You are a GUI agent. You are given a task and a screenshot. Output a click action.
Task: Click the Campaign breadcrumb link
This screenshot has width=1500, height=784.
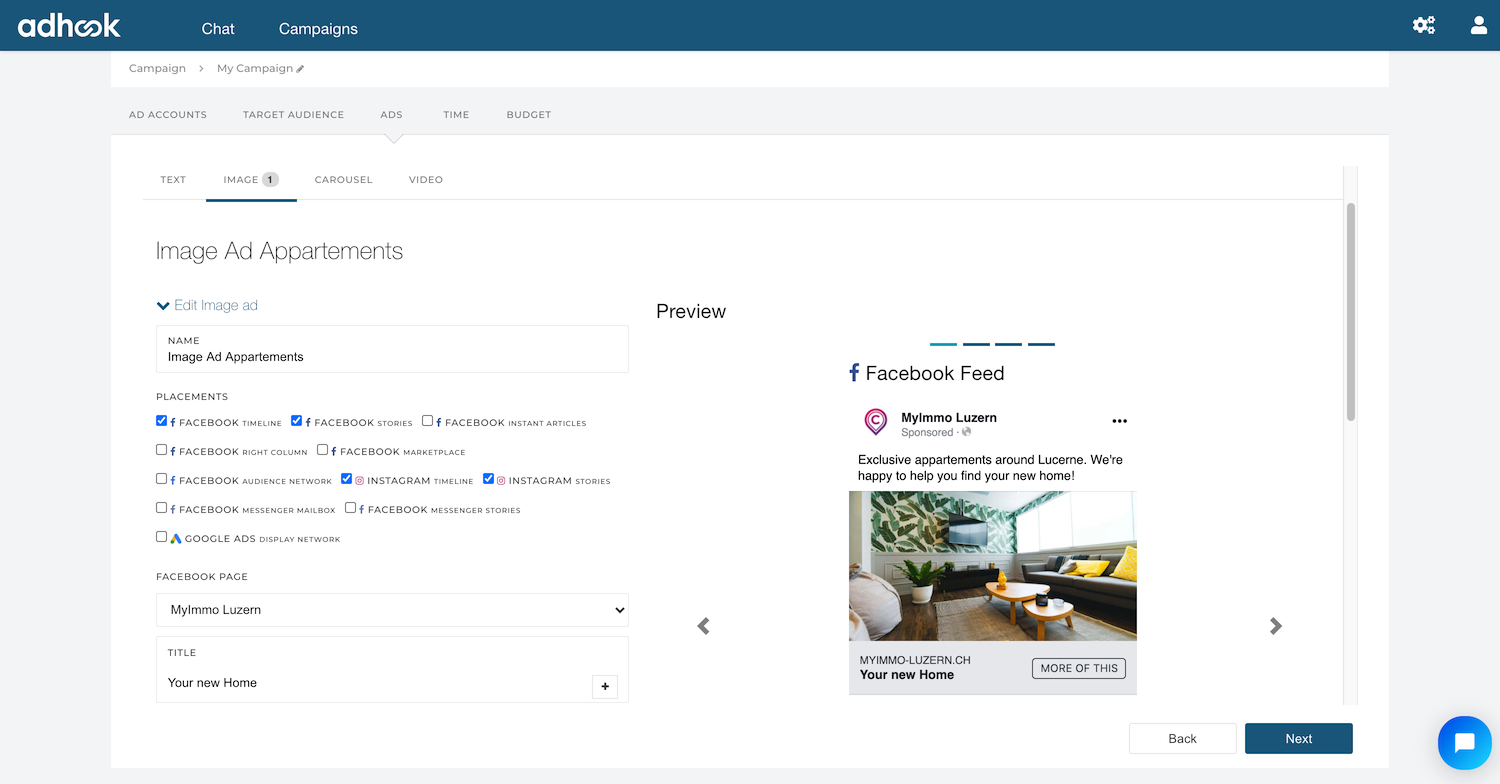point(157,69)
